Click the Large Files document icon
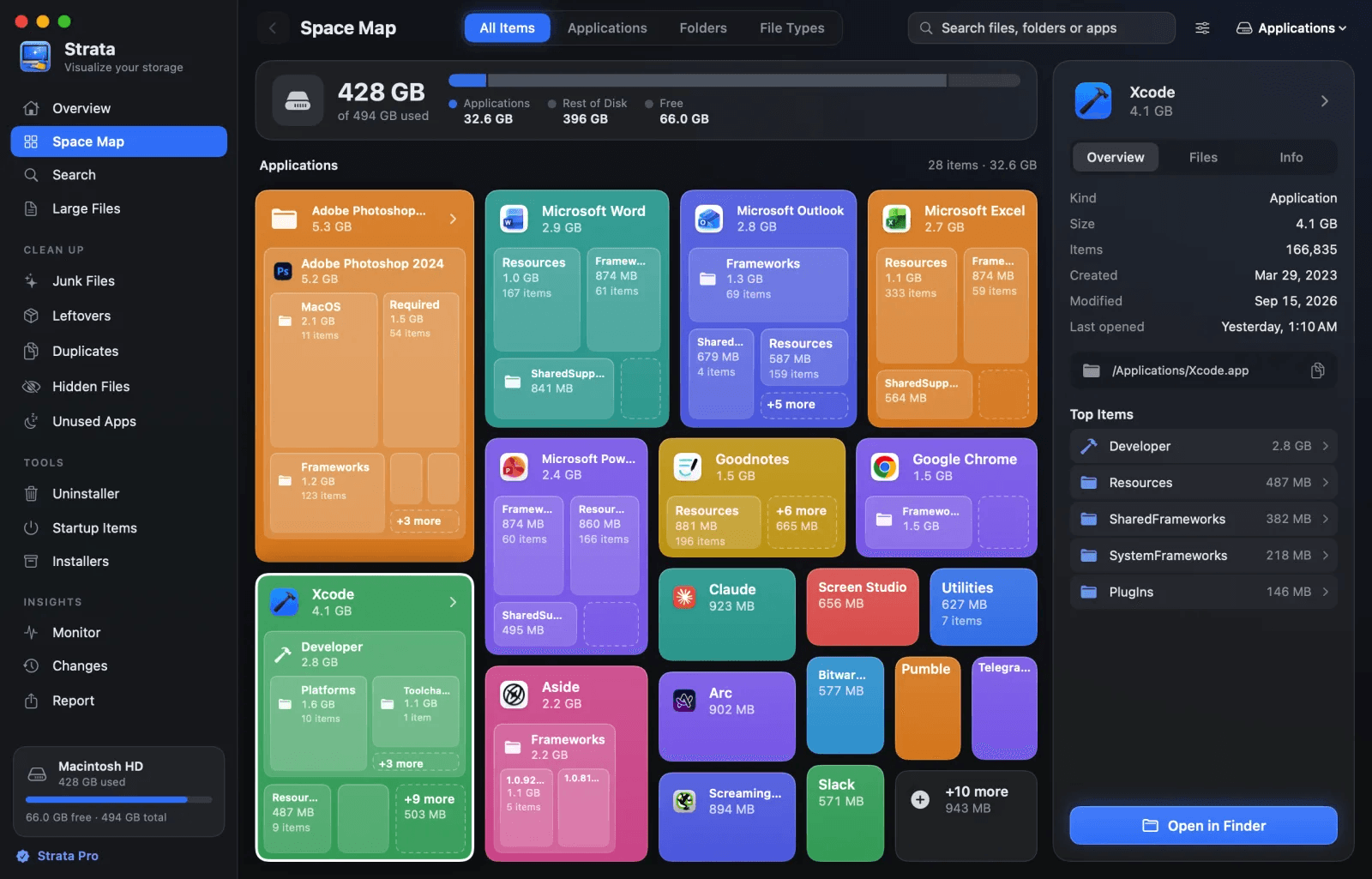The image size is (1372, 879). pos(32,208)
